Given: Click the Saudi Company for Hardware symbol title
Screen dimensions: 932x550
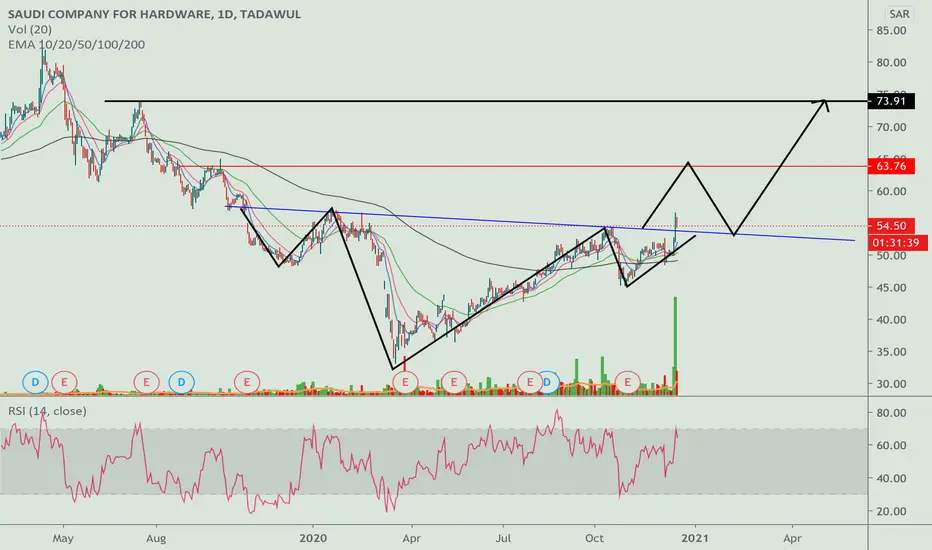Looking at the screenshot, I should (x=154, y=14).
